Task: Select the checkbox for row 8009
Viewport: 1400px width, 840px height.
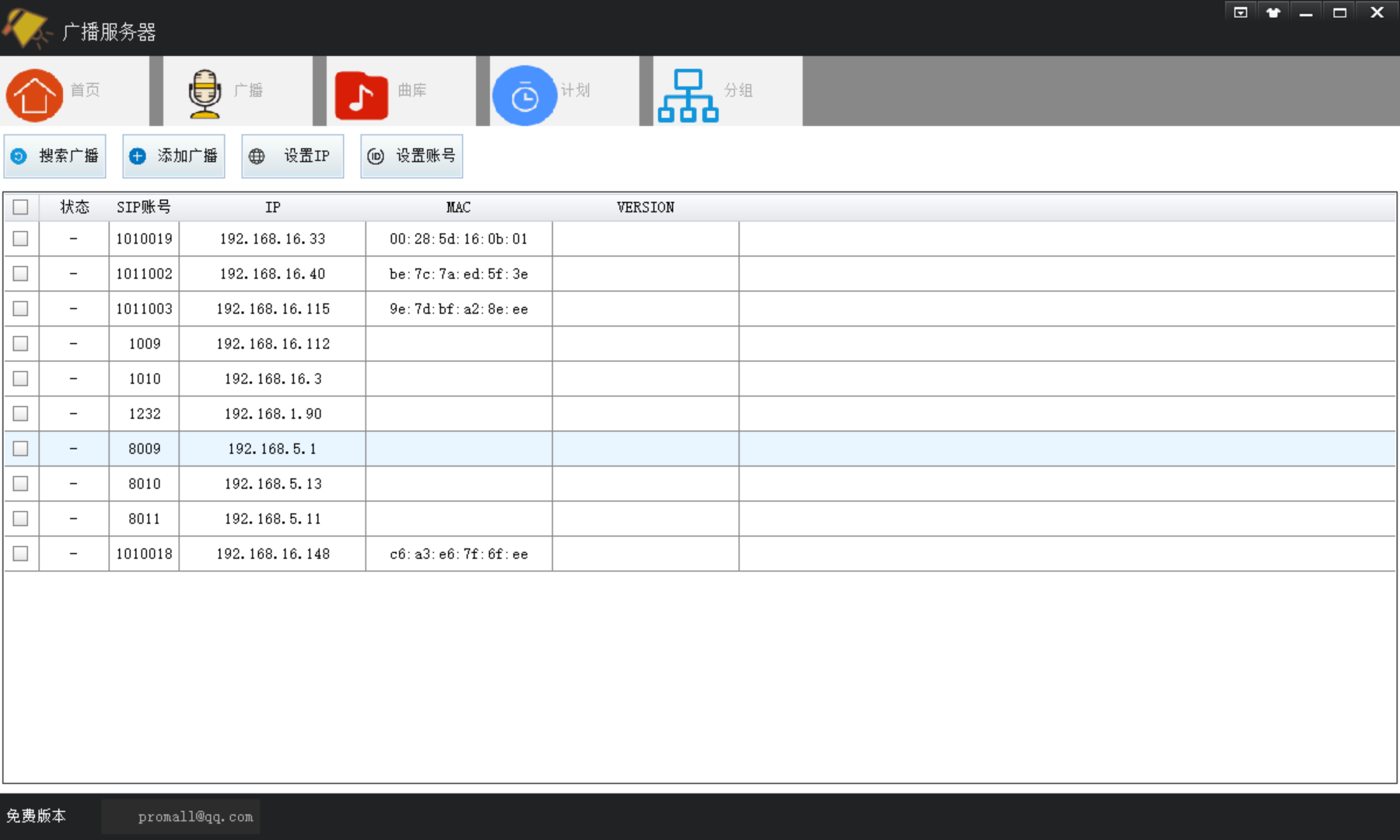Action: coord(21,449)
